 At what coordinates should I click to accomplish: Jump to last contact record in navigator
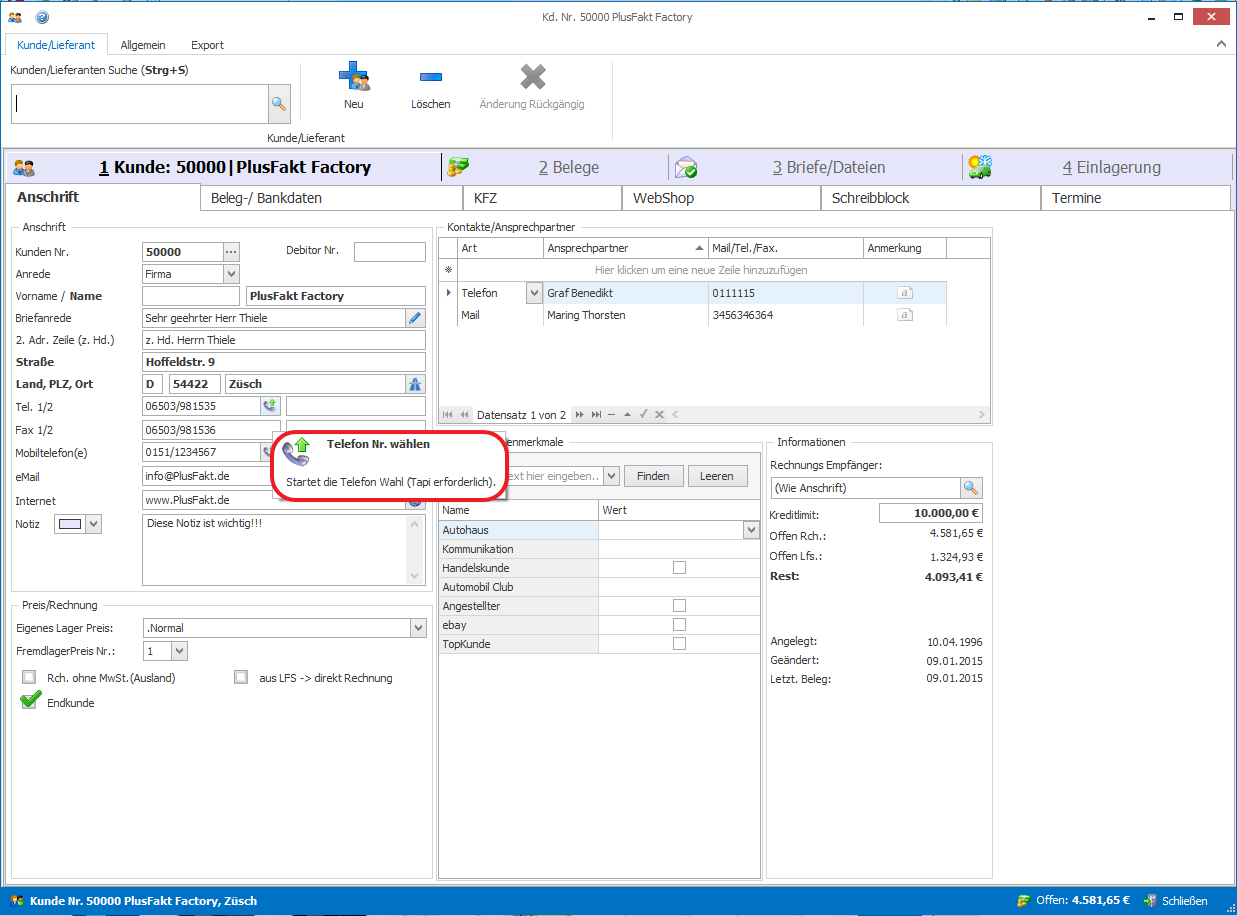[x=596, y=415]
